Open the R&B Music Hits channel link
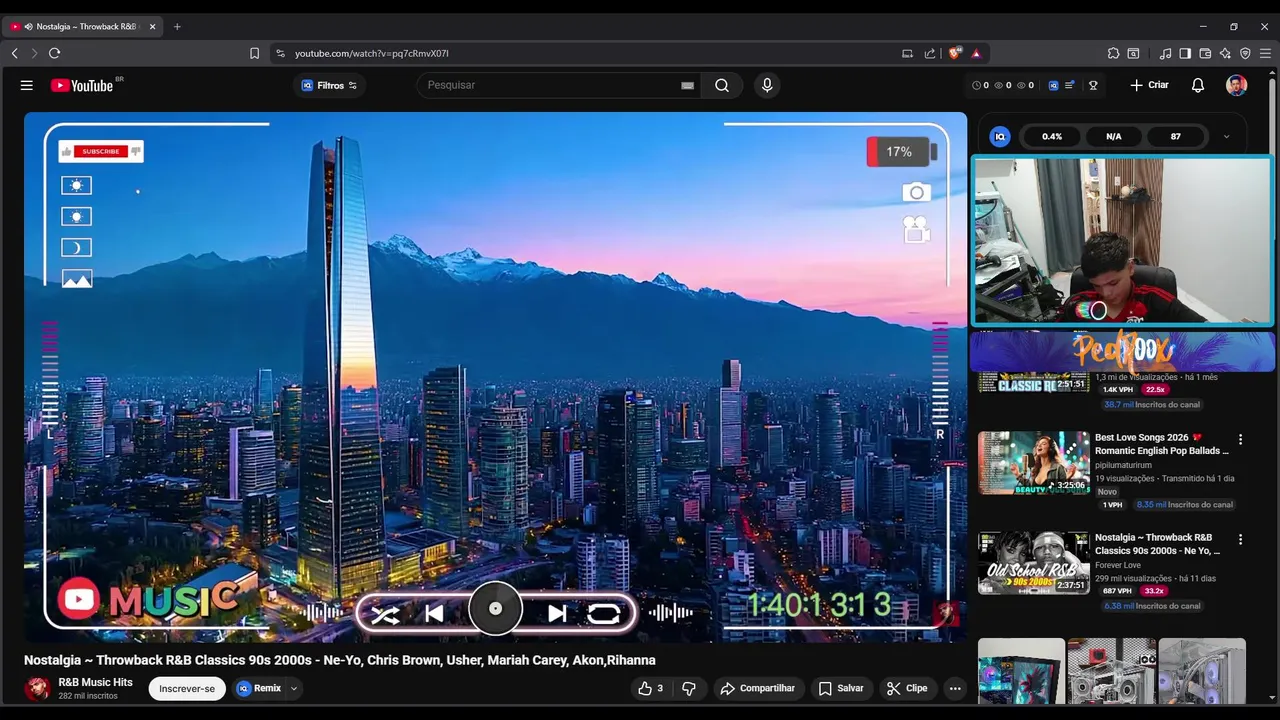This screenshot has width=1280, height=720. 95,682
